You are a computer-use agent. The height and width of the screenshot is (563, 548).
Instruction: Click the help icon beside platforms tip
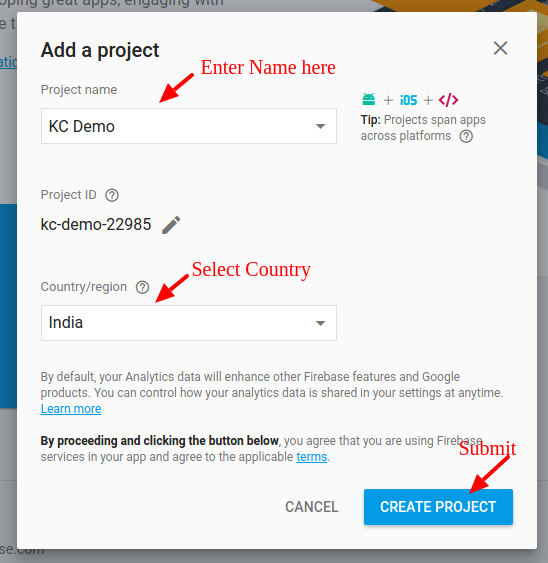[466, 136]
